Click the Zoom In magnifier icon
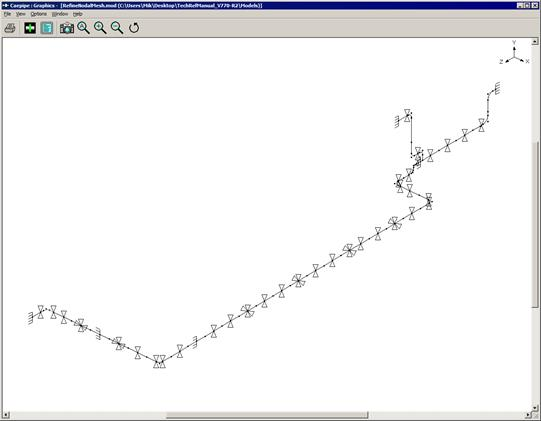Viewport: 541px width, 421px height. (100, 28)
